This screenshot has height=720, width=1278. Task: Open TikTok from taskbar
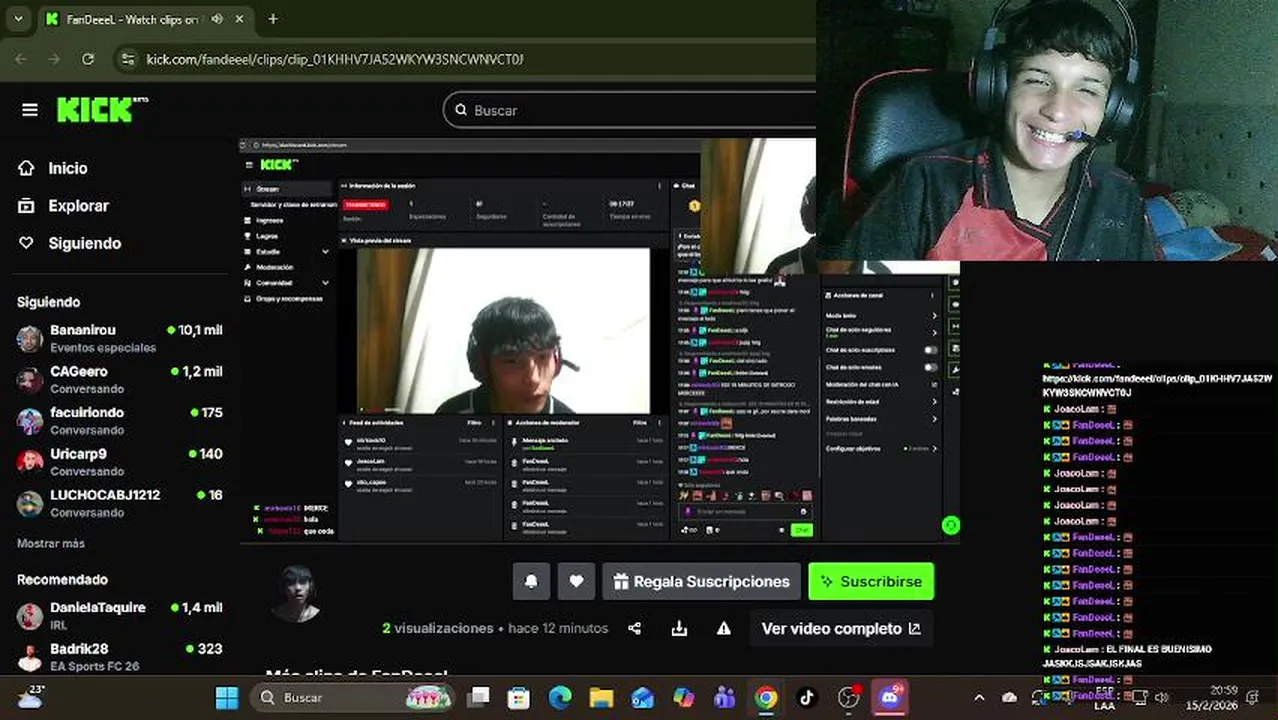pyautogui.click(x=807, y=697)
